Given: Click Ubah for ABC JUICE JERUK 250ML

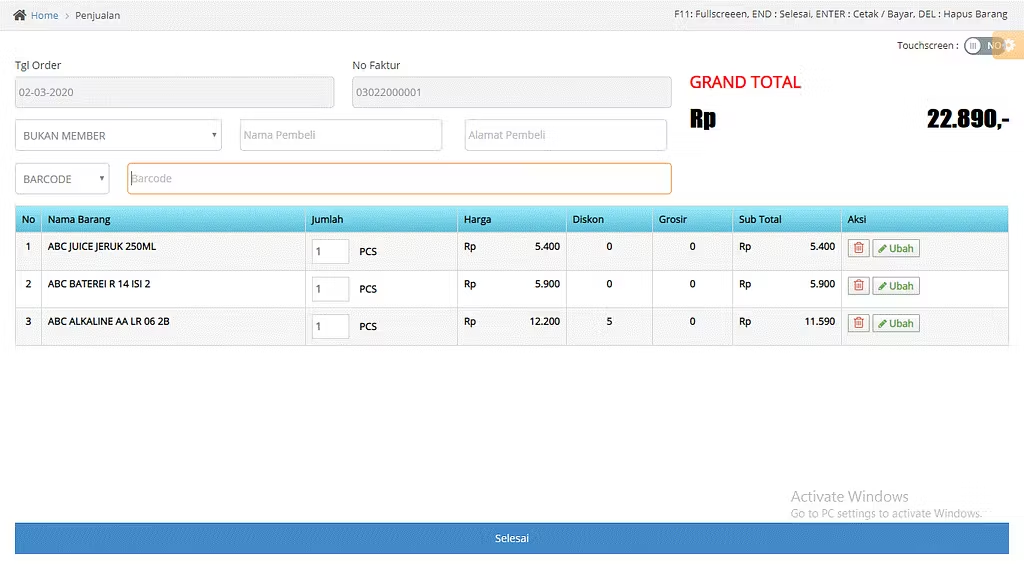Looking at the screenshot, I should point(895,249).
